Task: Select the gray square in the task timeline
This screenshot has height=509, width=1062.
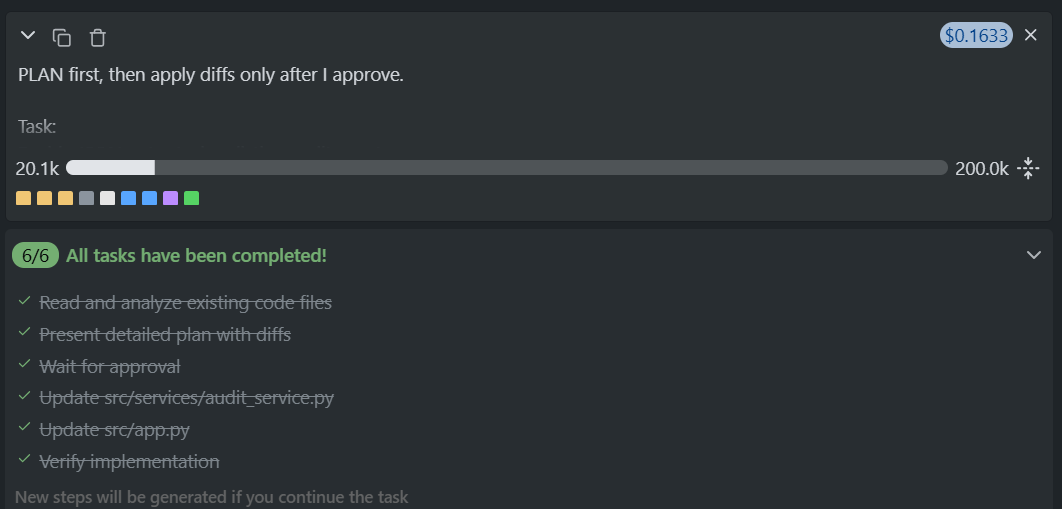Action: click(86, 198)
